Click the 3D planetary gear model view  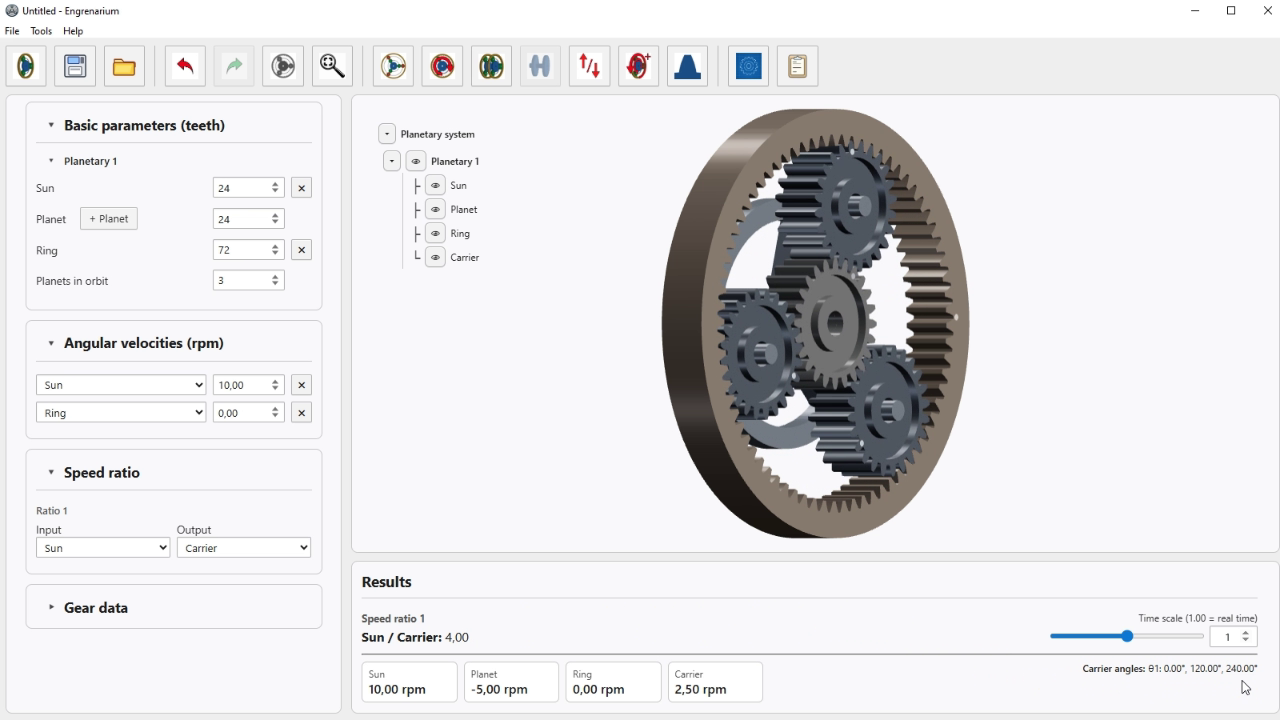coord(815,323)
